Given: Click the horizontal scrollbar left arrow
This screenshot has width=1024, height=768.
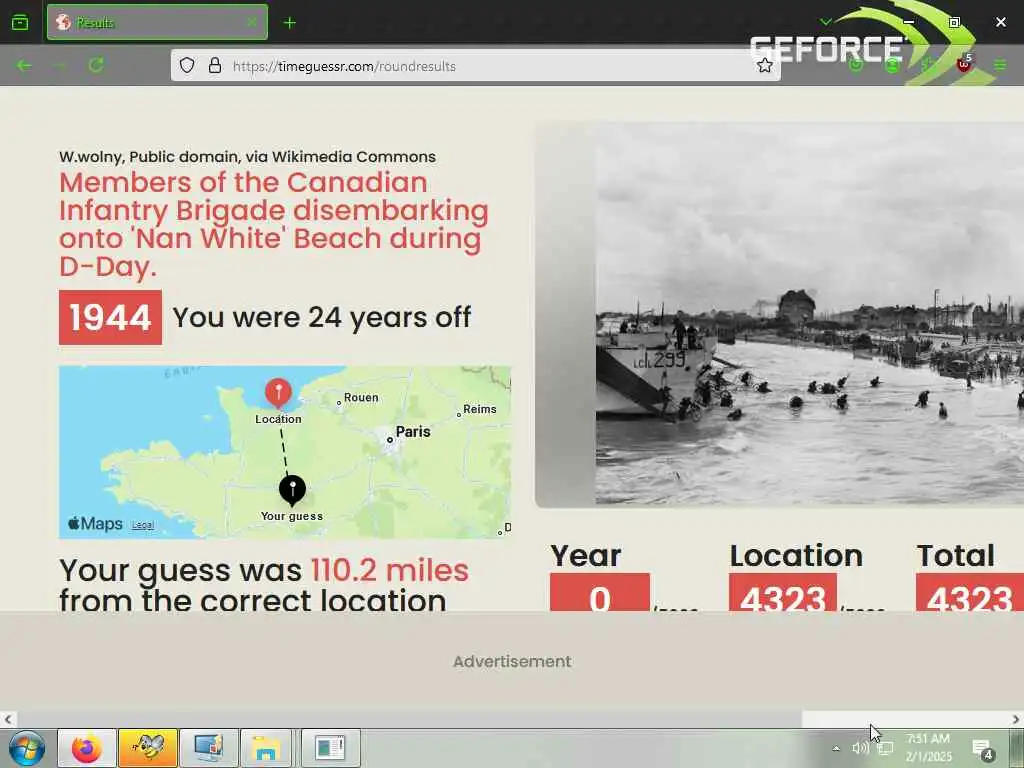Looking at the screenshot, I should [8, 719].
